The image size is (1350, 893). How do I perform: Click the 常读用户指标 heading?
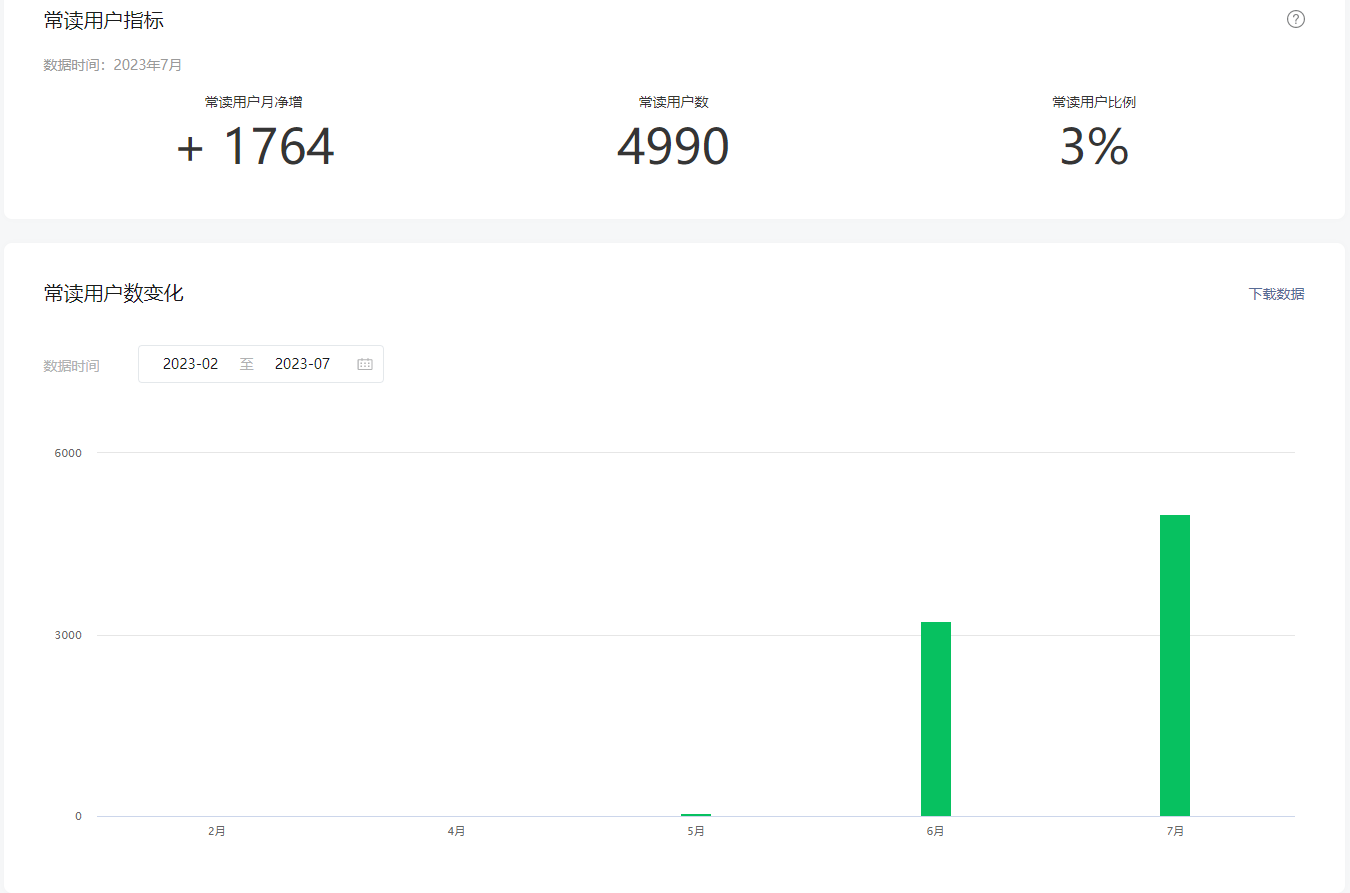click(104, 20)
